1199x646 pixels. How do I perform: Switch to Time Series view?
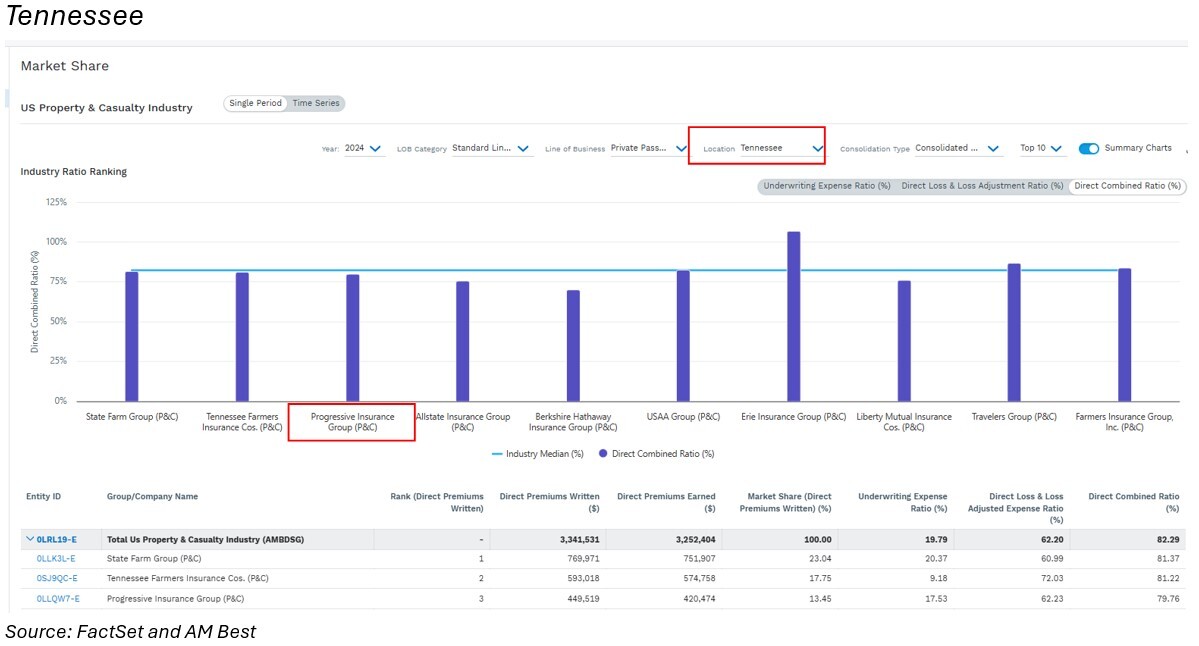click(x=315, y=104)
